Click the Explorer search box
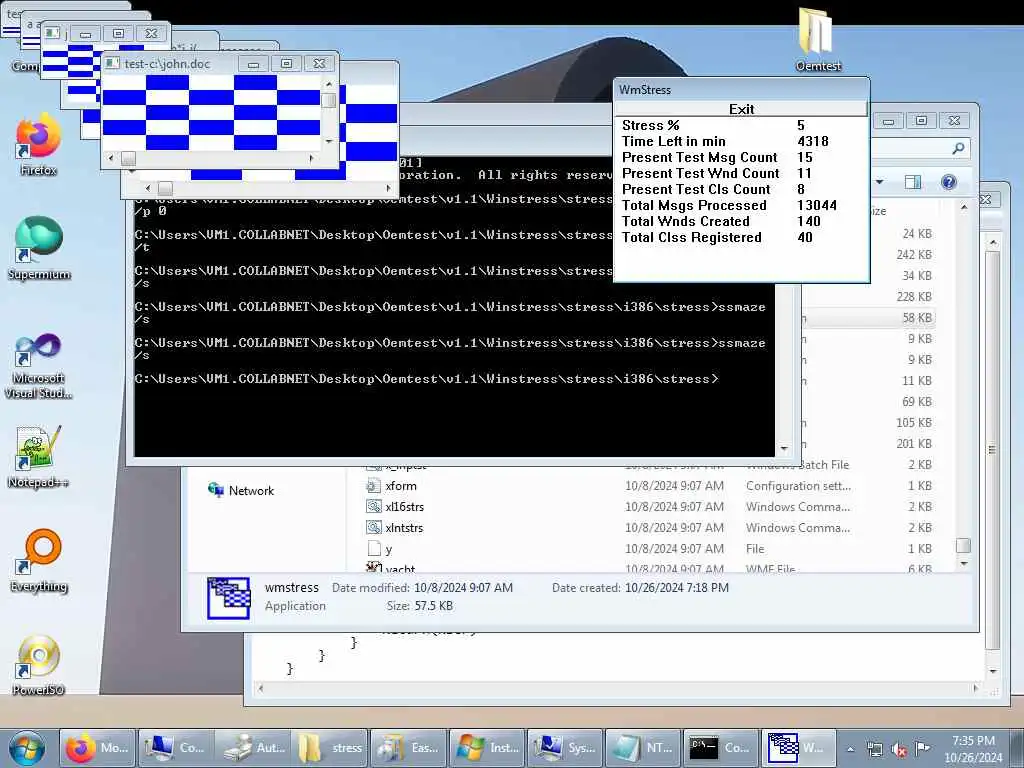 coord(920,149)
